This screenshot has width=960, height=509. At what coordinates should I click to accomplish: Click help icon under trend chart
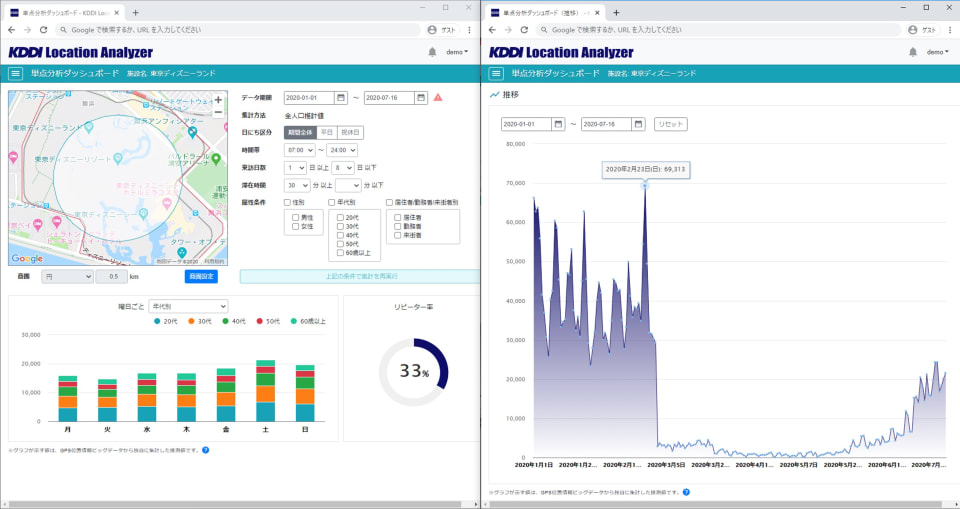[x=686, y=492]
